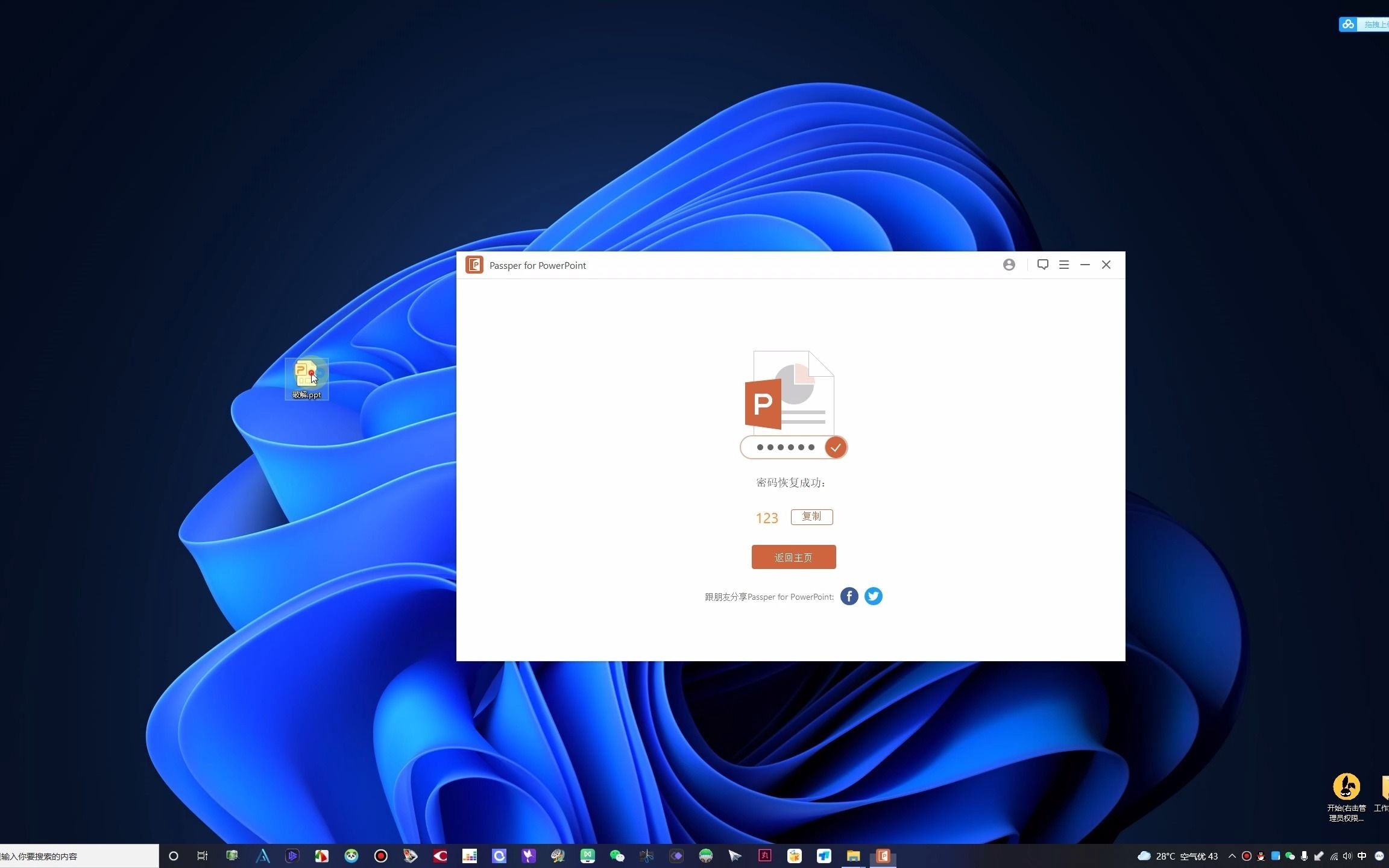This screenshot has height=868, width=1389.
Task: Click the QQ penguin tray icon
Action: pos(1261,856)
